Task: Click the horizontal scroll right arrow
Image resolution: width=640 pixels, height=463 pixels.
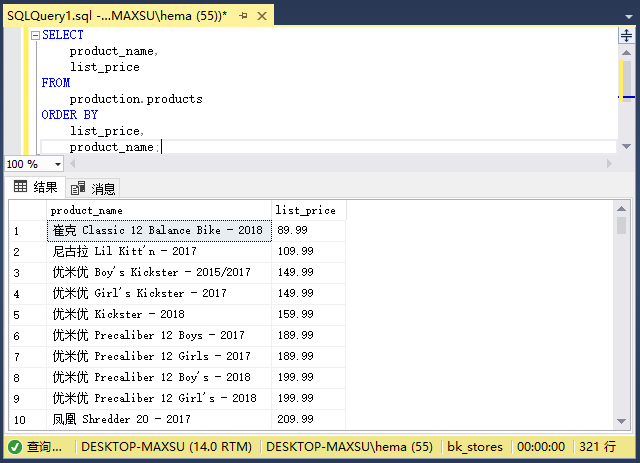Action: [609, 164]
